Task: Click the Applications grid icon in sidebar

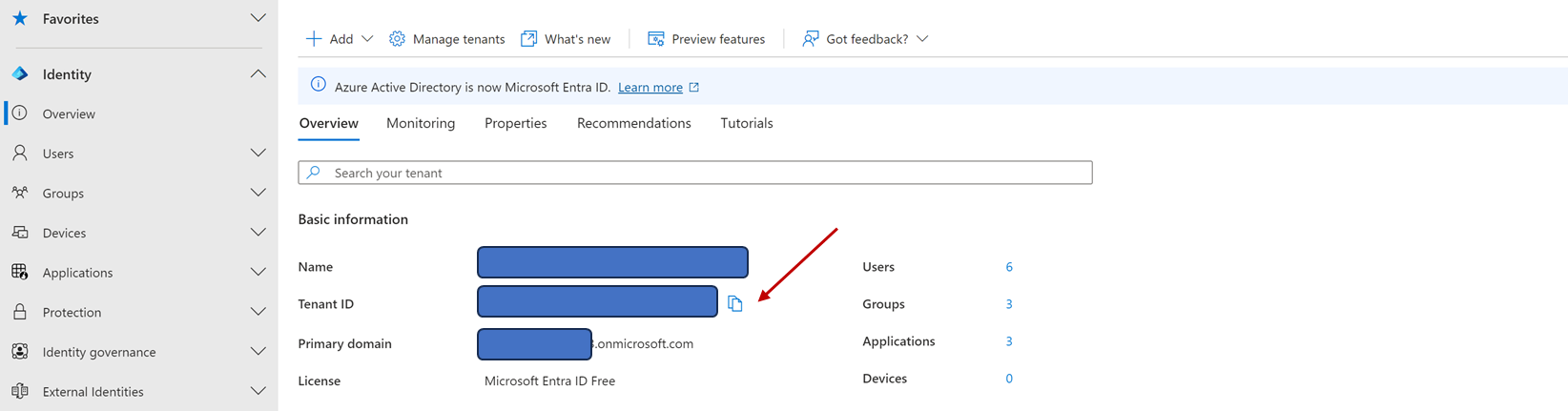Action: (20, 272)
